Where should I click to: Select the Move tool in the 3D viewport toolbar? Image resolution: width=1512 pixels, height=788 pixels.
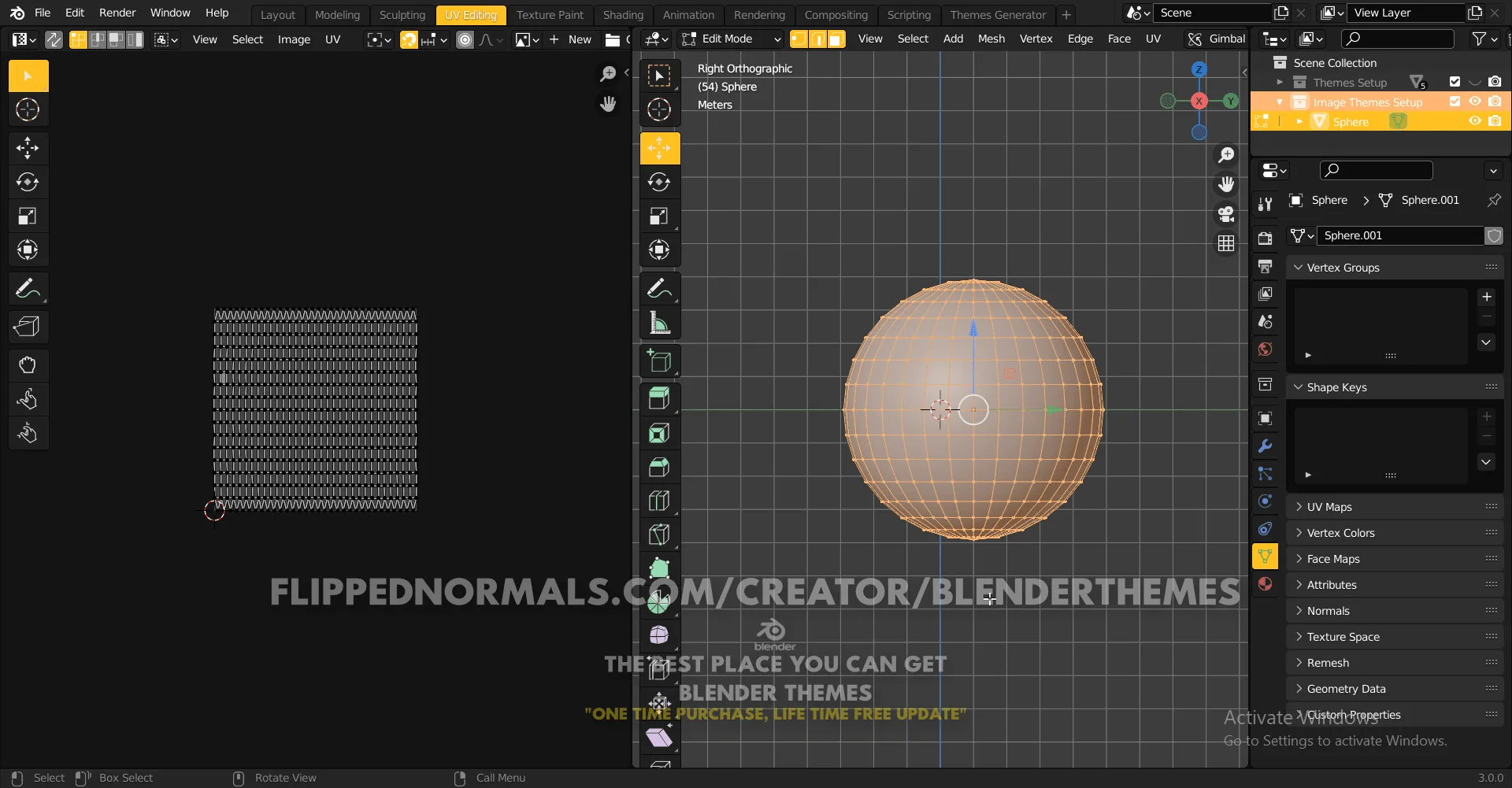(659, 148)
